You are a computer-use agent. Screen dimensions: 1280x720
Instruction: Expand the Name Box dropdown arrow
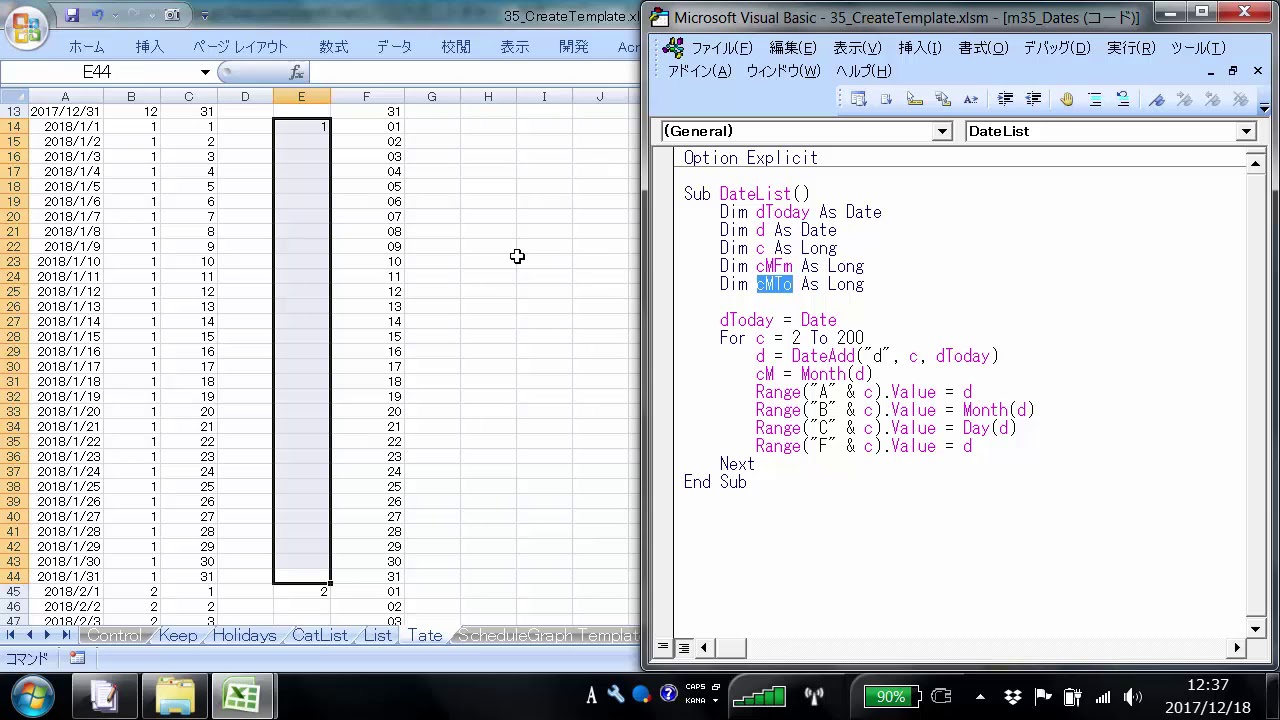(205, 72)
